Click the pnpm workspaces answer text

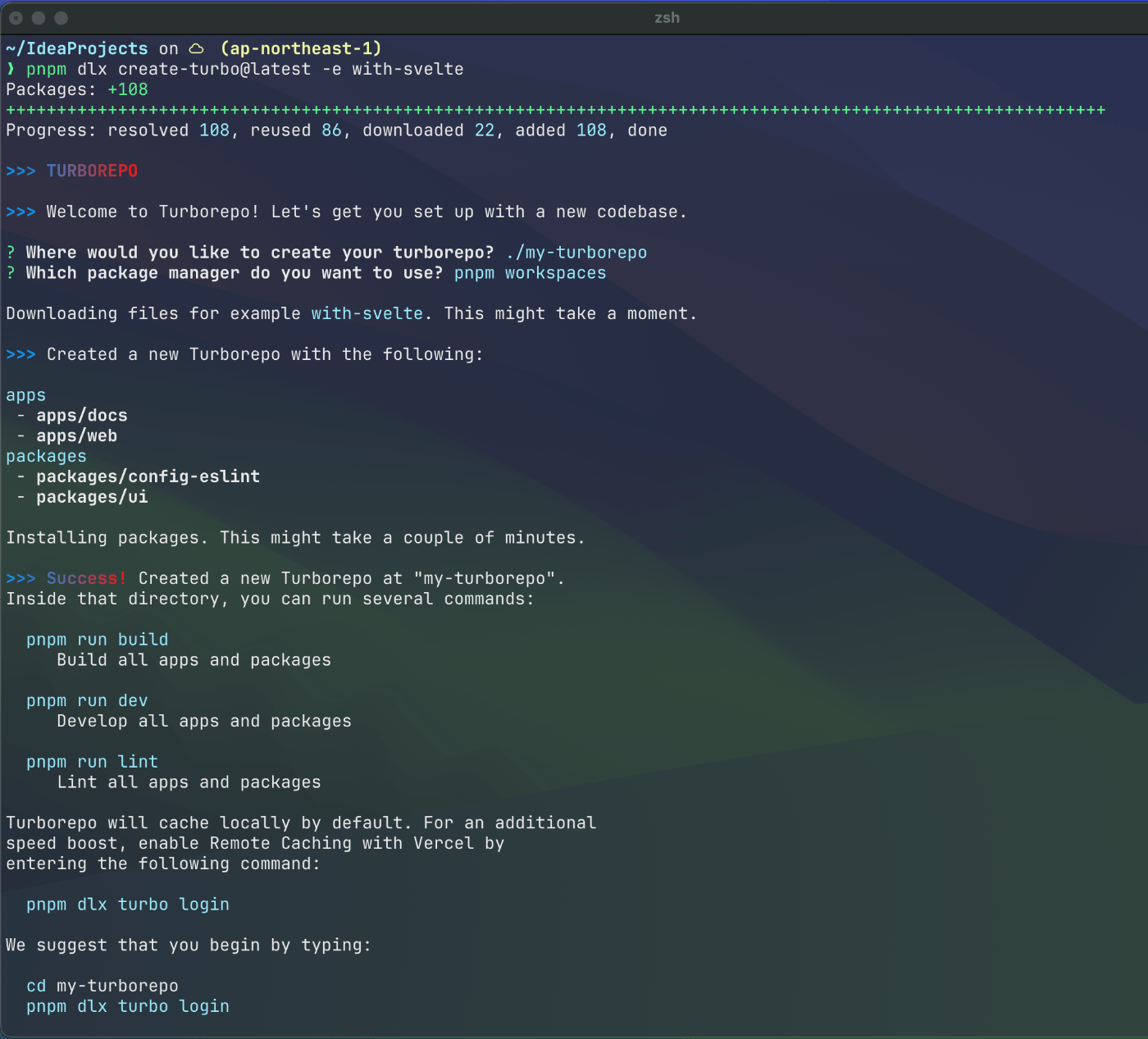pos(530,273)
